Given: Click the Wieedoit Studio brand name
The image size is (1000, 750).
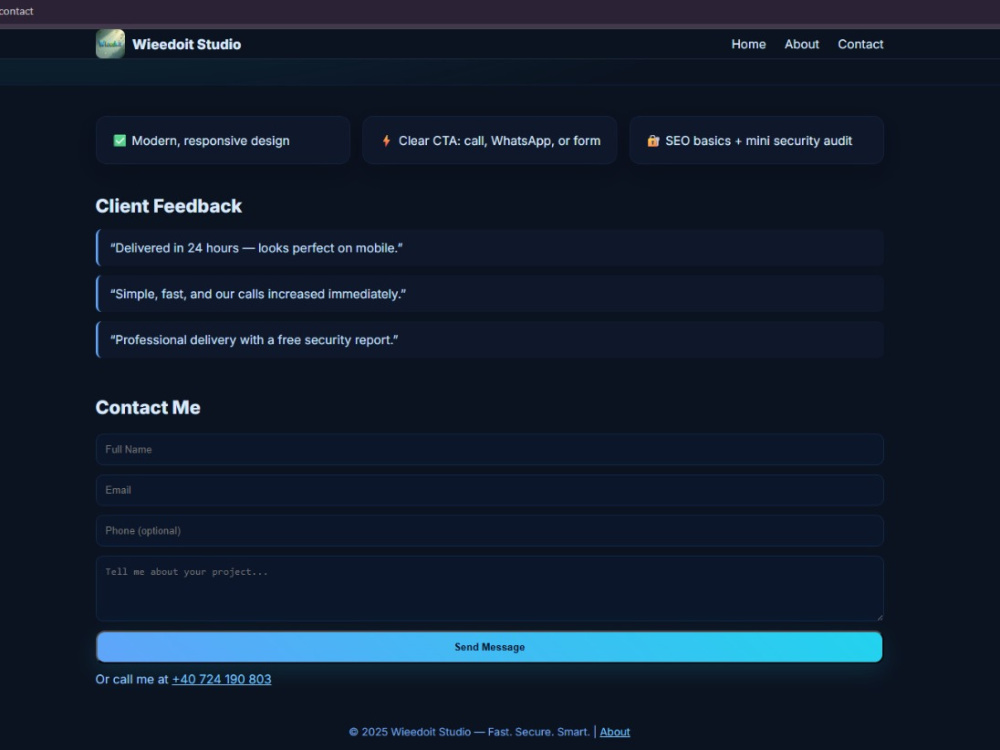Looking at the screenshot, I should click(186, 44).
